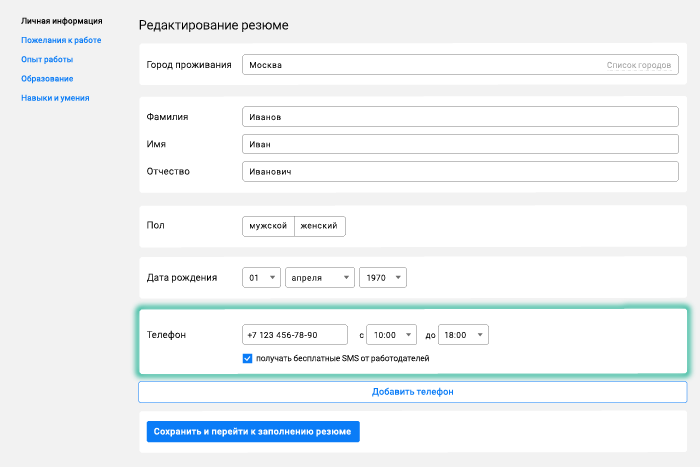Open «Пожелания к работе» in sidebar
This screenshot has width=700, height=467.
[x=61, y=40]
